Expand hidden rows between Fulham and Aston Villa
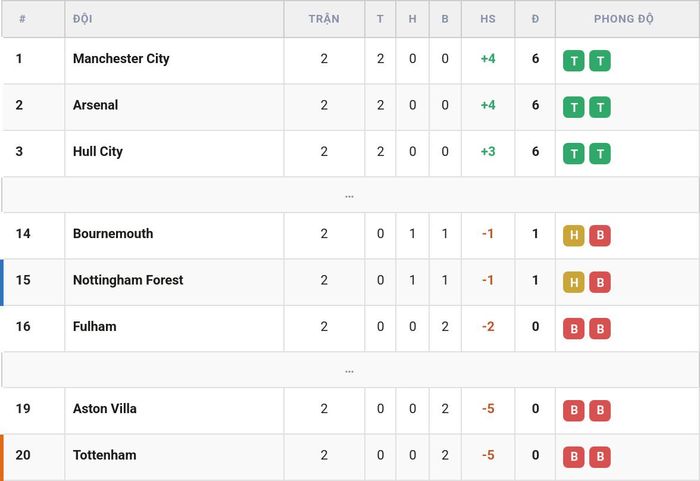This screenshot has width=700, height=481. [350, 370]
